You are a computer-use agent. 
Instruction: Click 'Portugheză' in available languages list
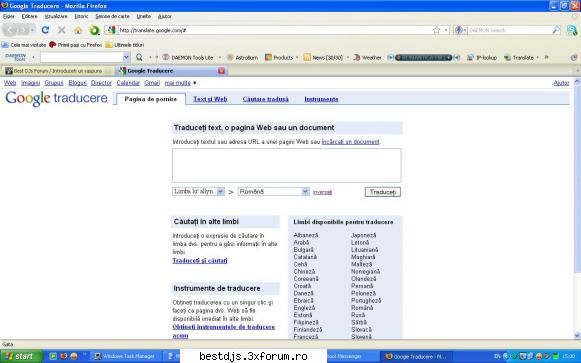(366, 300)
